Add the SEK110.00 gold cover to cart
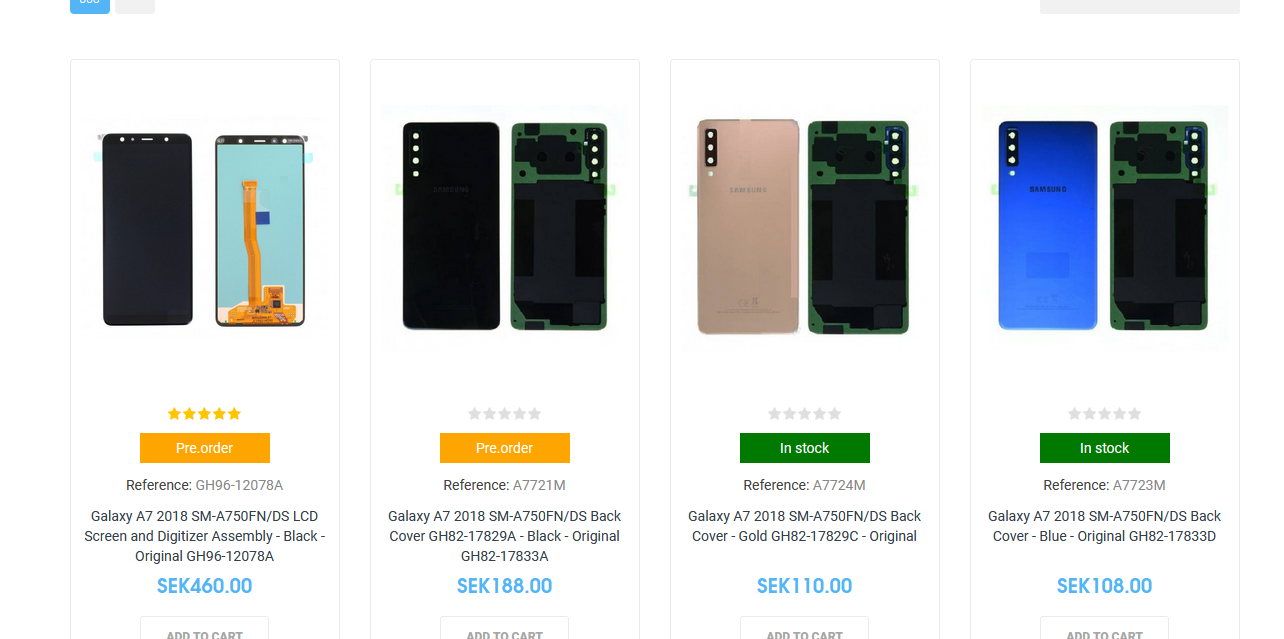 click(x=805, y=628)
